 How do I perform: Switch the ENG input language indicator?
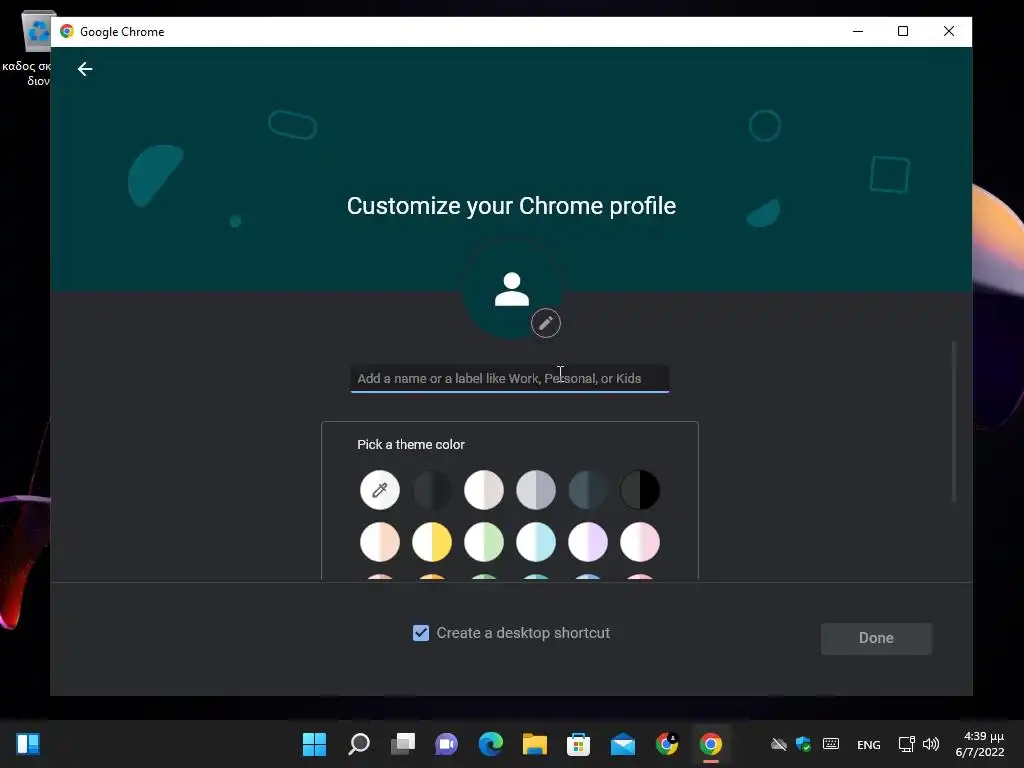[869, 744]
